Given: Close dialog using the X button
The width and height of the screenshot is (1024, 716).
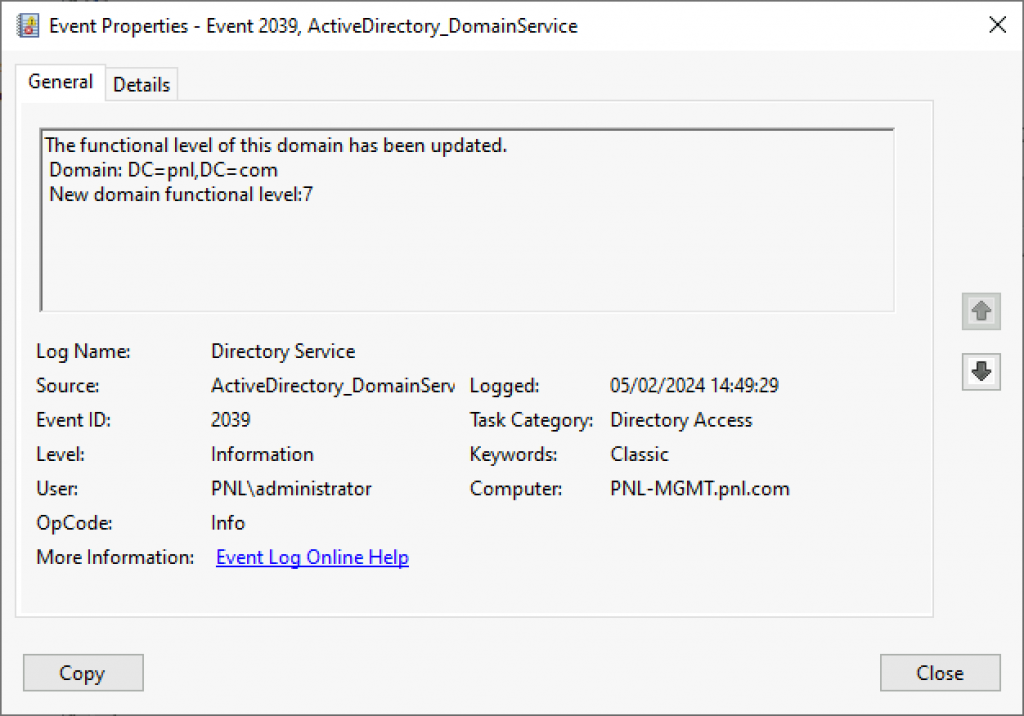Looking at the screenshot, I should (x=997, y=26).
